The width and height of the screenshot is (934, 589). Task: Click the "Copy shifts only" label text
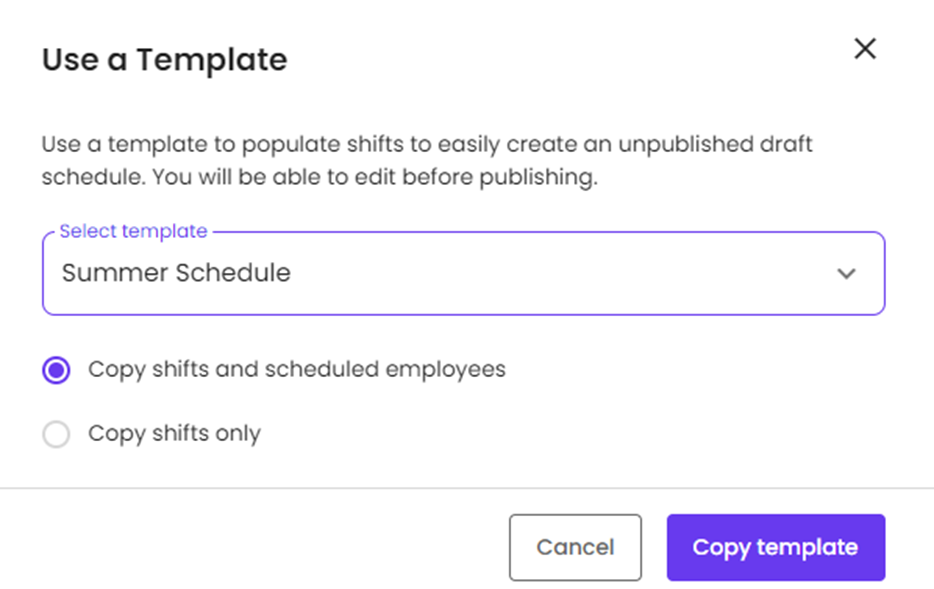pyautogui.click(x=174, y=434)
